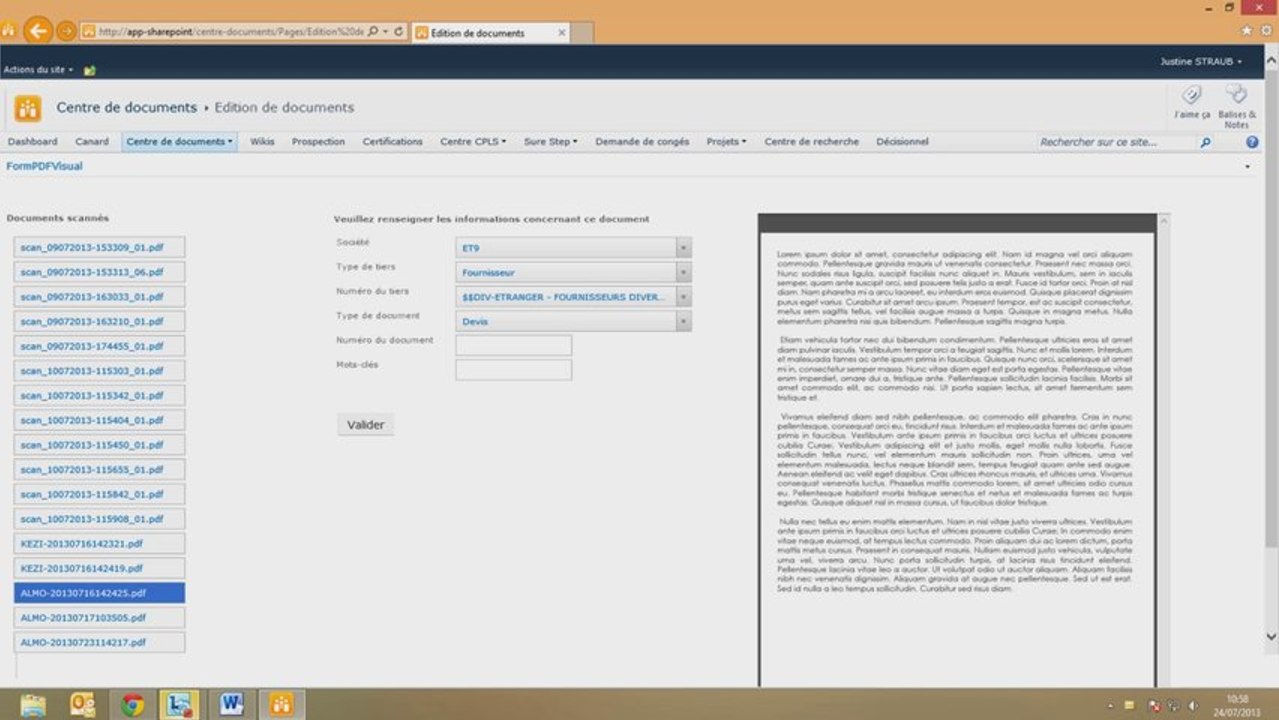Viewport: 1279px width, 720px height.
Task: Select scan_10072013-115404_01.pdf
Action: tap(99, 420)
